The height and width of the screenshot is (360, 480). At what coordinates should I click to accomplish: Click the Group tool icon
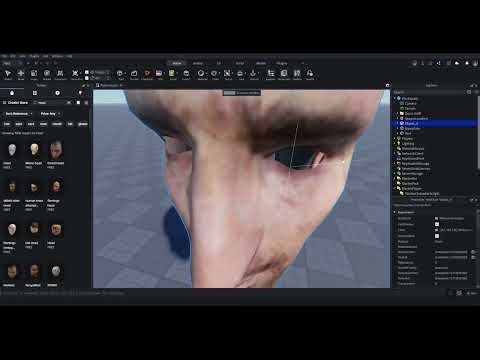228,74
